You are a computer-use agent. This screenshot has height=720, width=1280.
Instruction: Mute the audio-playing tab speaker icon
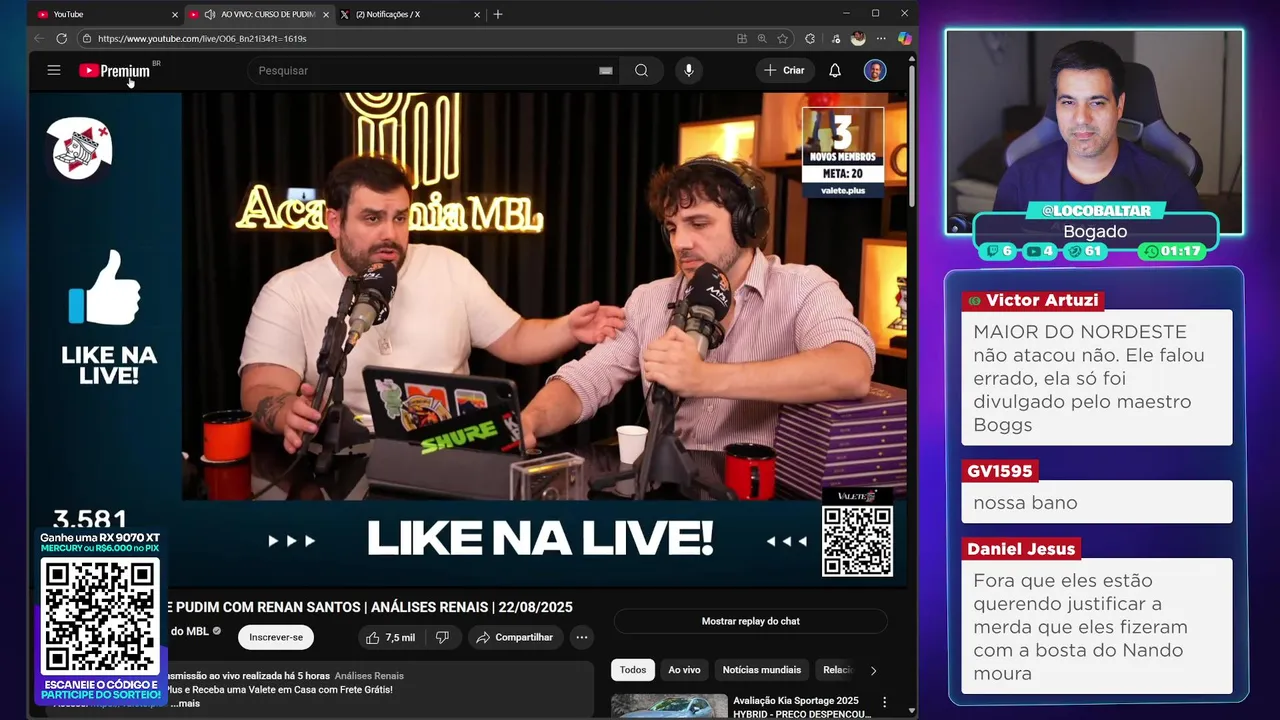209,14
